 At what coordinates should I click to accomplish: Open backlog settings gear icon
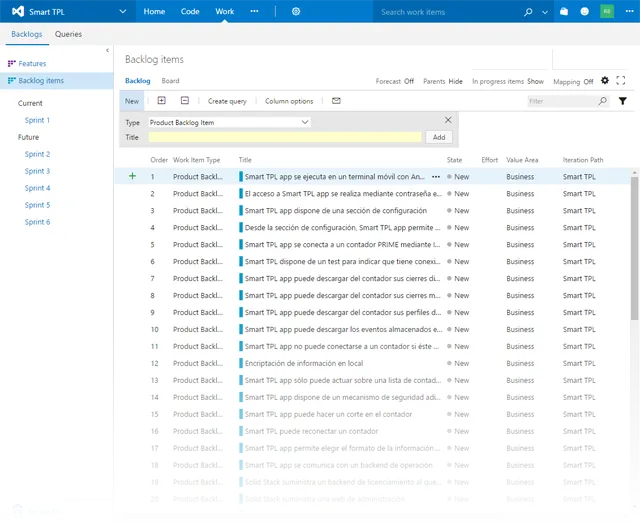605,80
